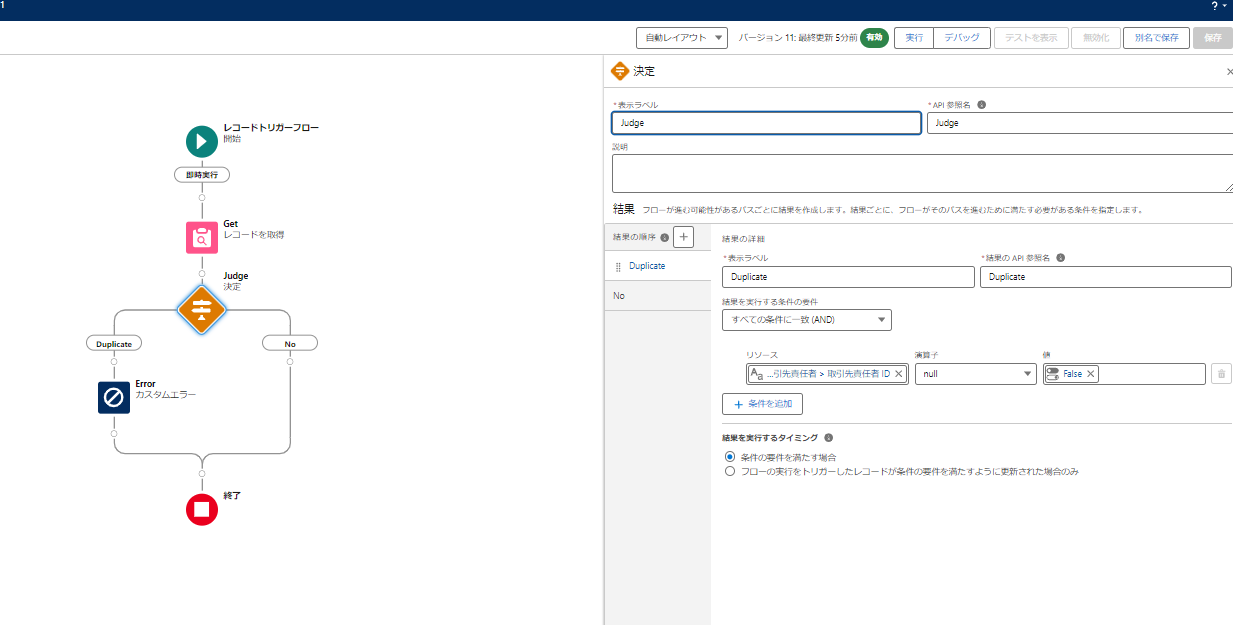Click the connector node below Start
Screen dimensions: 1233x625
(x=202, y=197)
